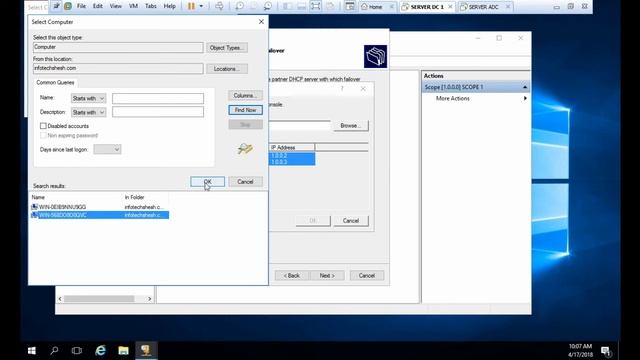Image resolution: width=640 pixels, height=360 pixels.
Task: Collapse the Scope [1.0.0.0] SCOPE 1 actions header
Action: pos(525,87)
